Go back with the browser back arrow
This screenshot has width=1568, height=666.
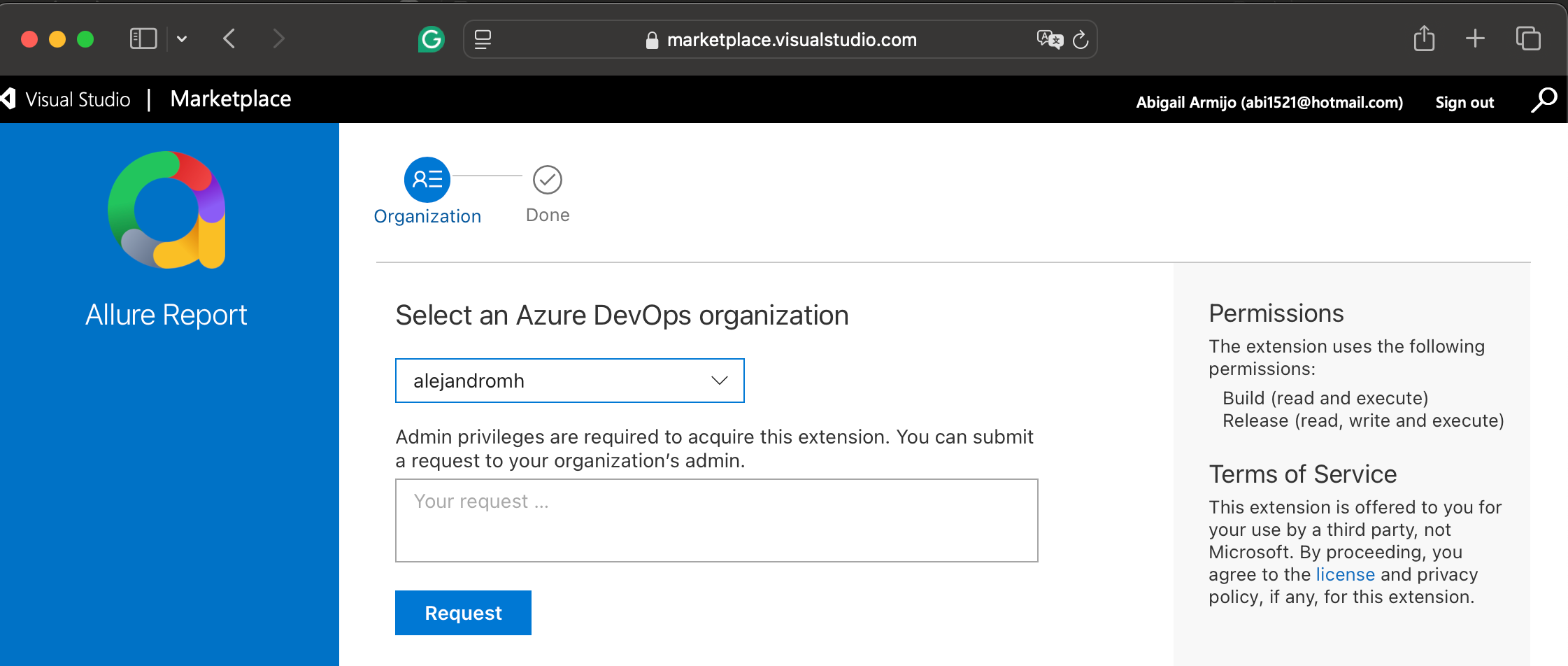pyautogui.click(x=229, y=38)
